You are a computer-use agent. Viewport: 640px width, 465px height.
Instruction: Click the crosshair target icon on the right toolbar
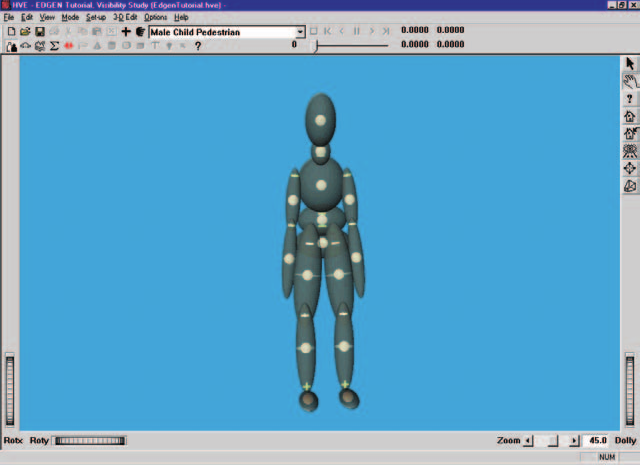629,169
